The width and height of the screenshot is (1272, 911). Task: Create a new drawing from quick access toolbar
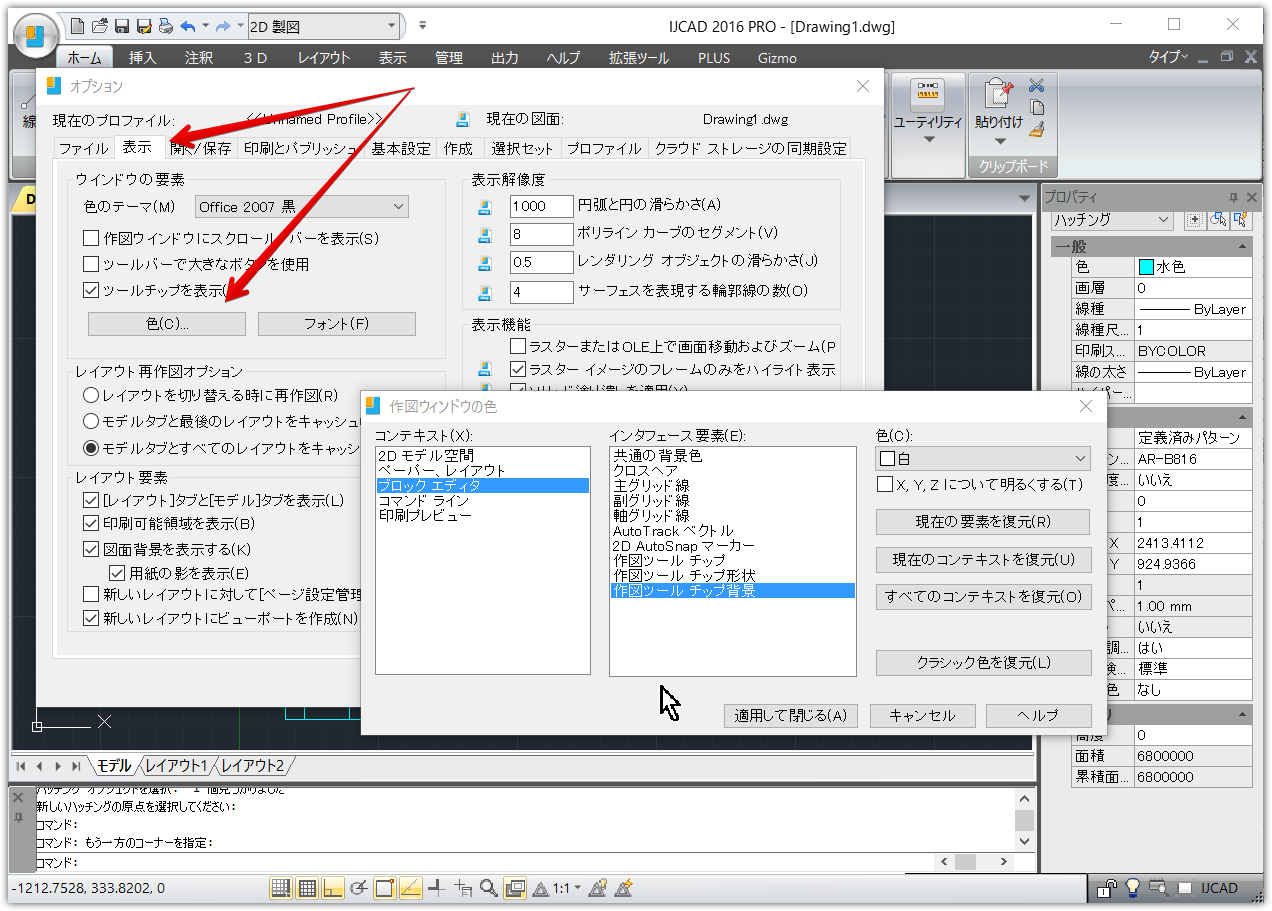(78, 26)
